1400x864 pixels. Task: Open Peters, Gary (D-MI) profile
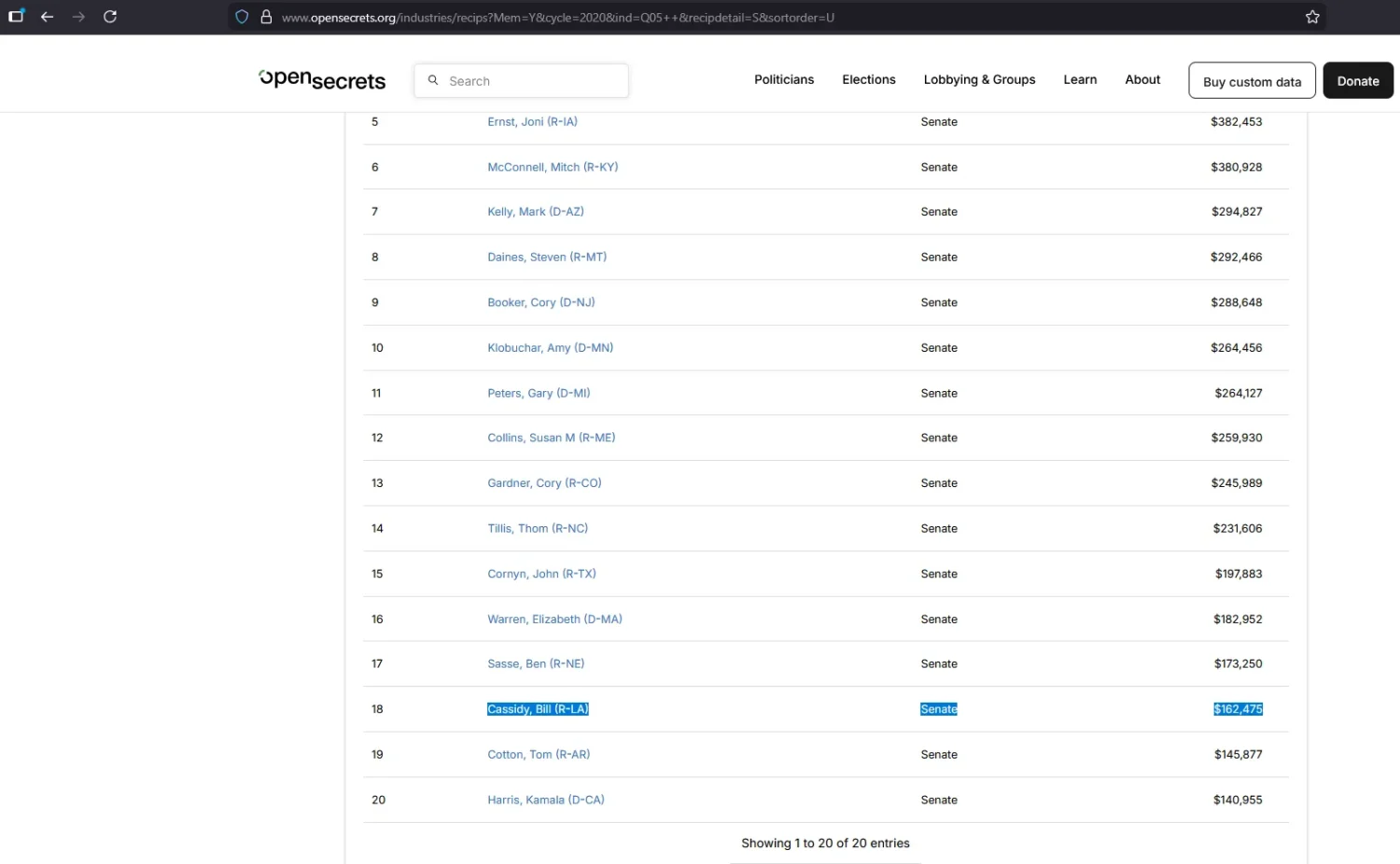539,394
